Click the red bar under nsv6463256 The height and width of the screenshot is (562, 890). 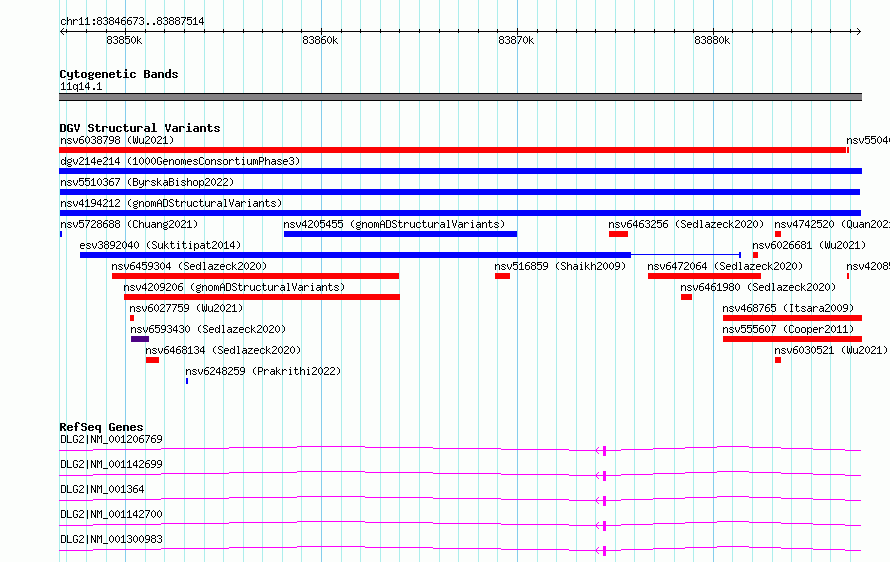pyautogui.click(x=618, y=234)
